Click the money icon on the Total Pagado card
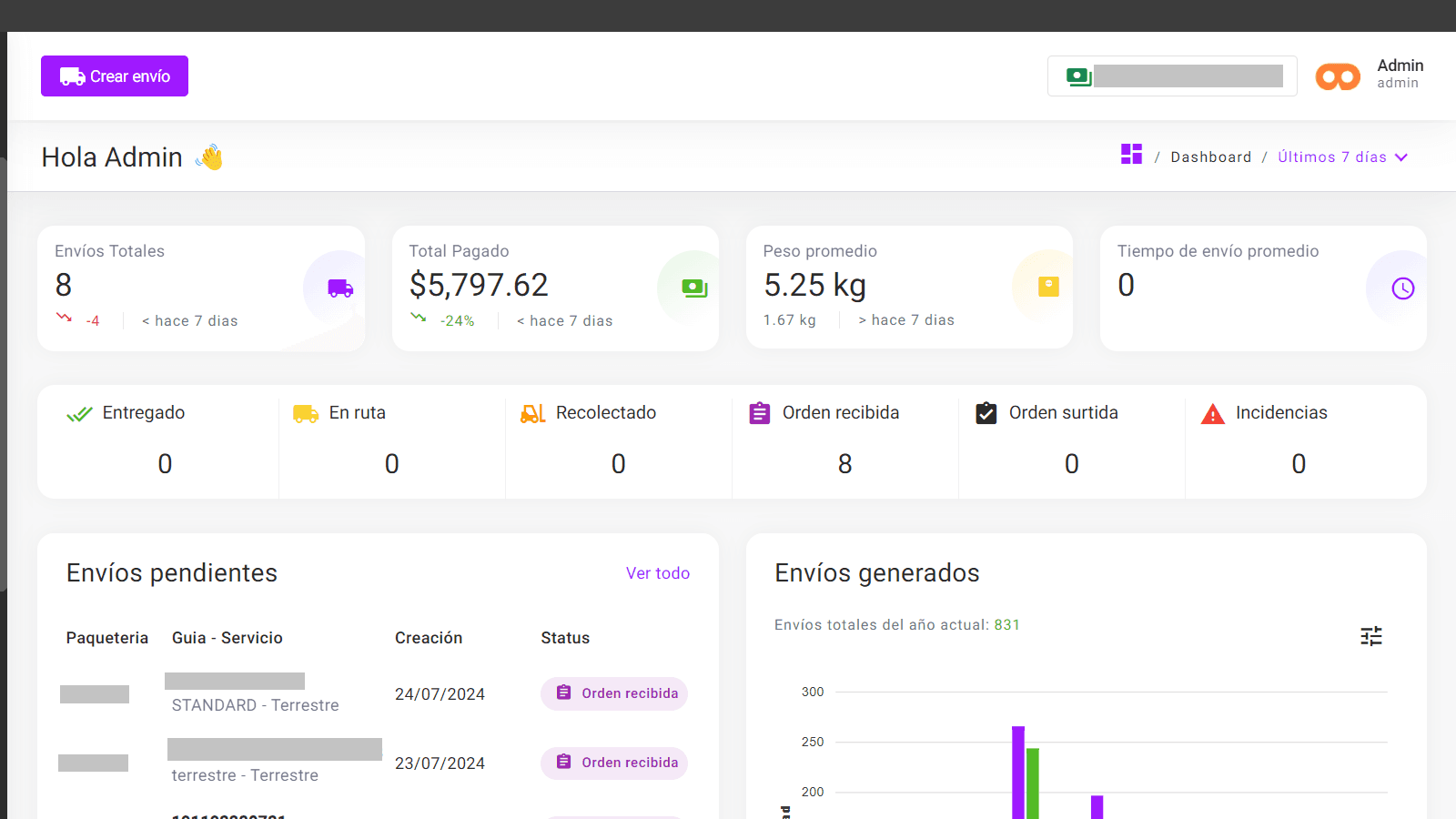1456x819 pixels. click(x=693, y=287)
